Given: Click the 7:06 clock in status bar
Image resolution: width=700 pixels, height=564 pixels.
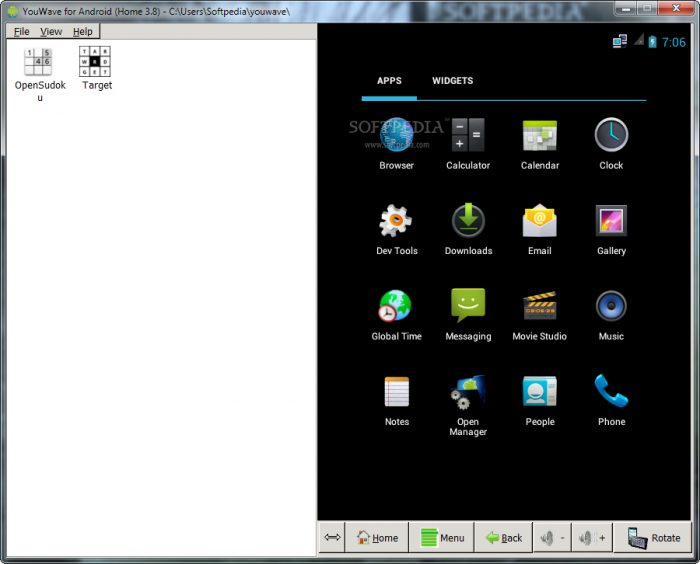Looking at the screenshot, I should (x=674, y=42).
